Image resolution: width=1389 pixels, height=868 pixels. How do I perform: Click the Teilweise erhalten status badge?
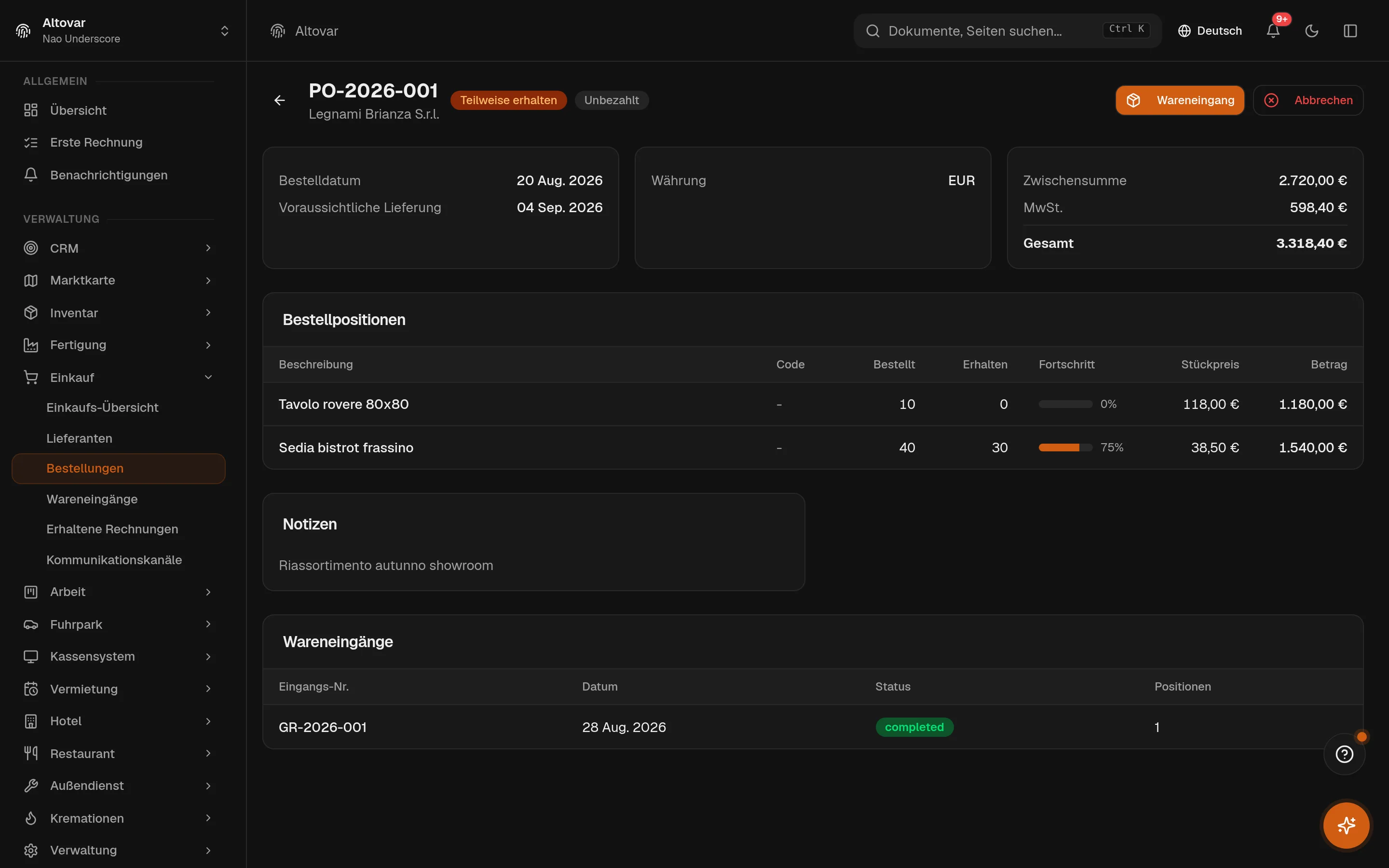[x=508, y=100]
